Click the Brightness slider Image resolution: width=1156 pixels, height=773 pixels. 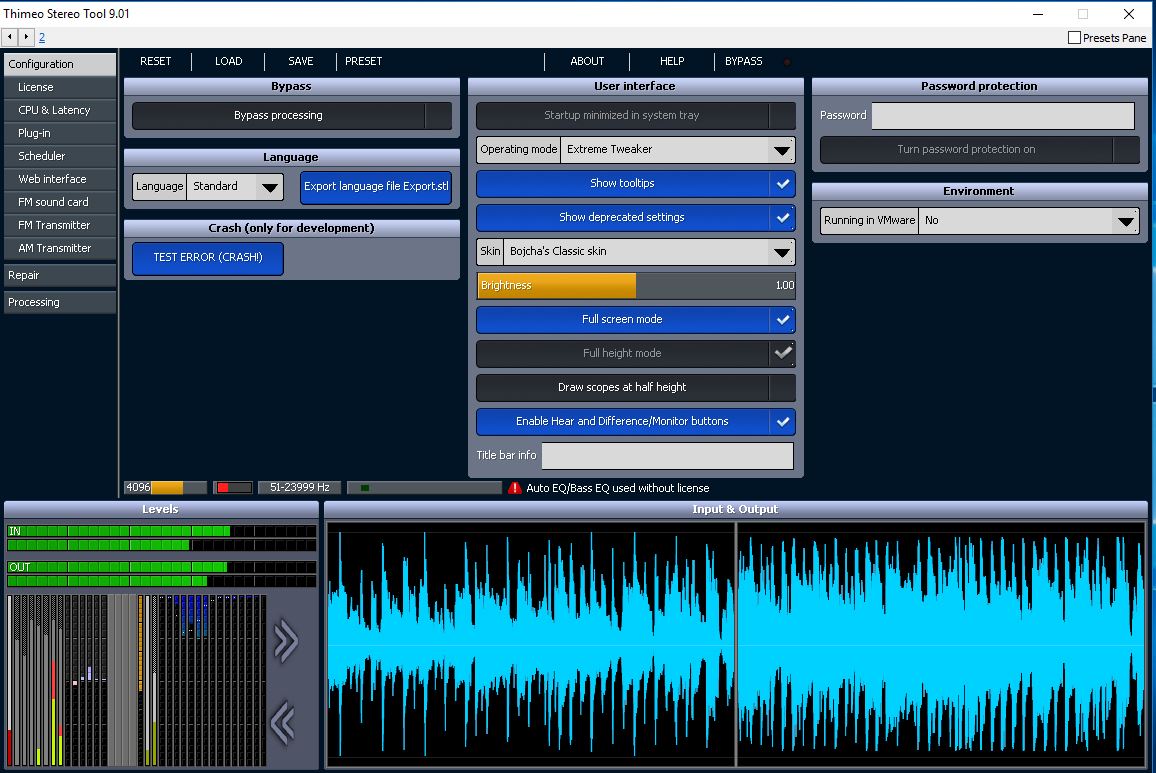click(x=636, y=285)
